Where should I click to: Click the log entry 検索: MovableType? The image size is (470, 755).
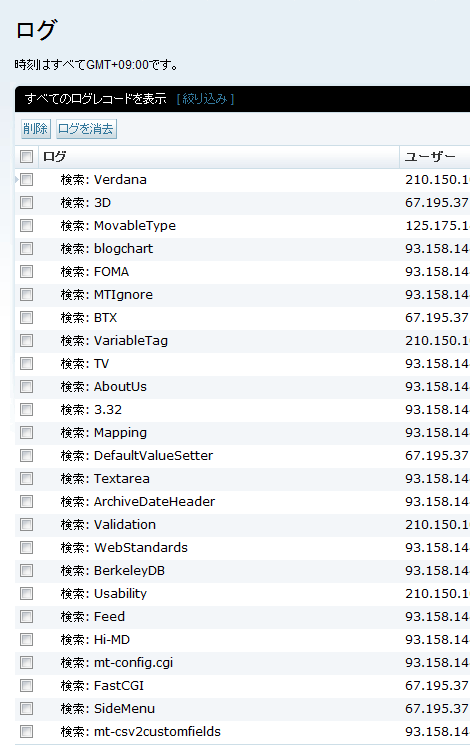point(118,226)
